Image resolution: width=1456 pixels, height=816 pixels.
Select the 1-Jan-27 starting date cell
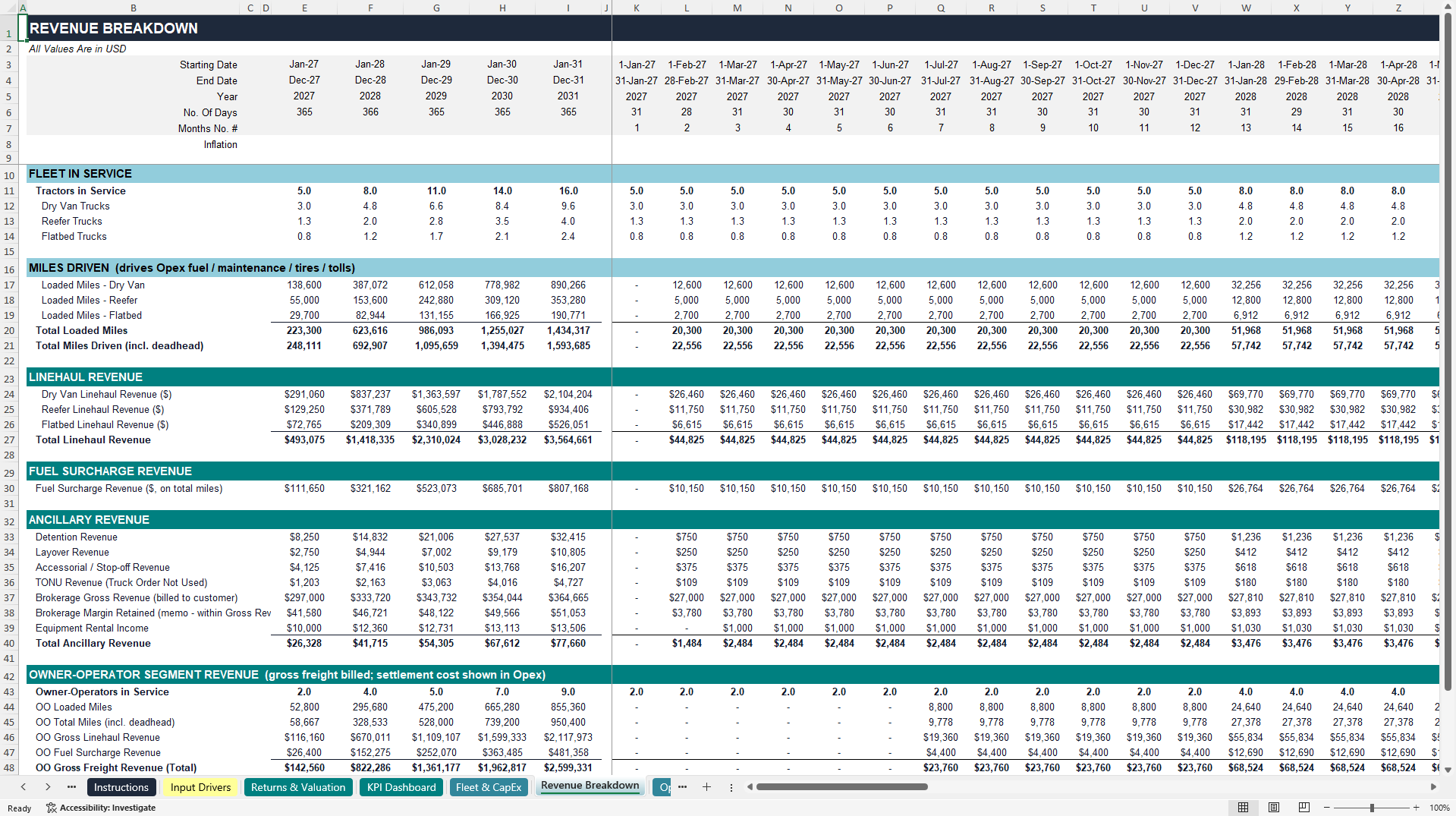[x=637, y=65]
